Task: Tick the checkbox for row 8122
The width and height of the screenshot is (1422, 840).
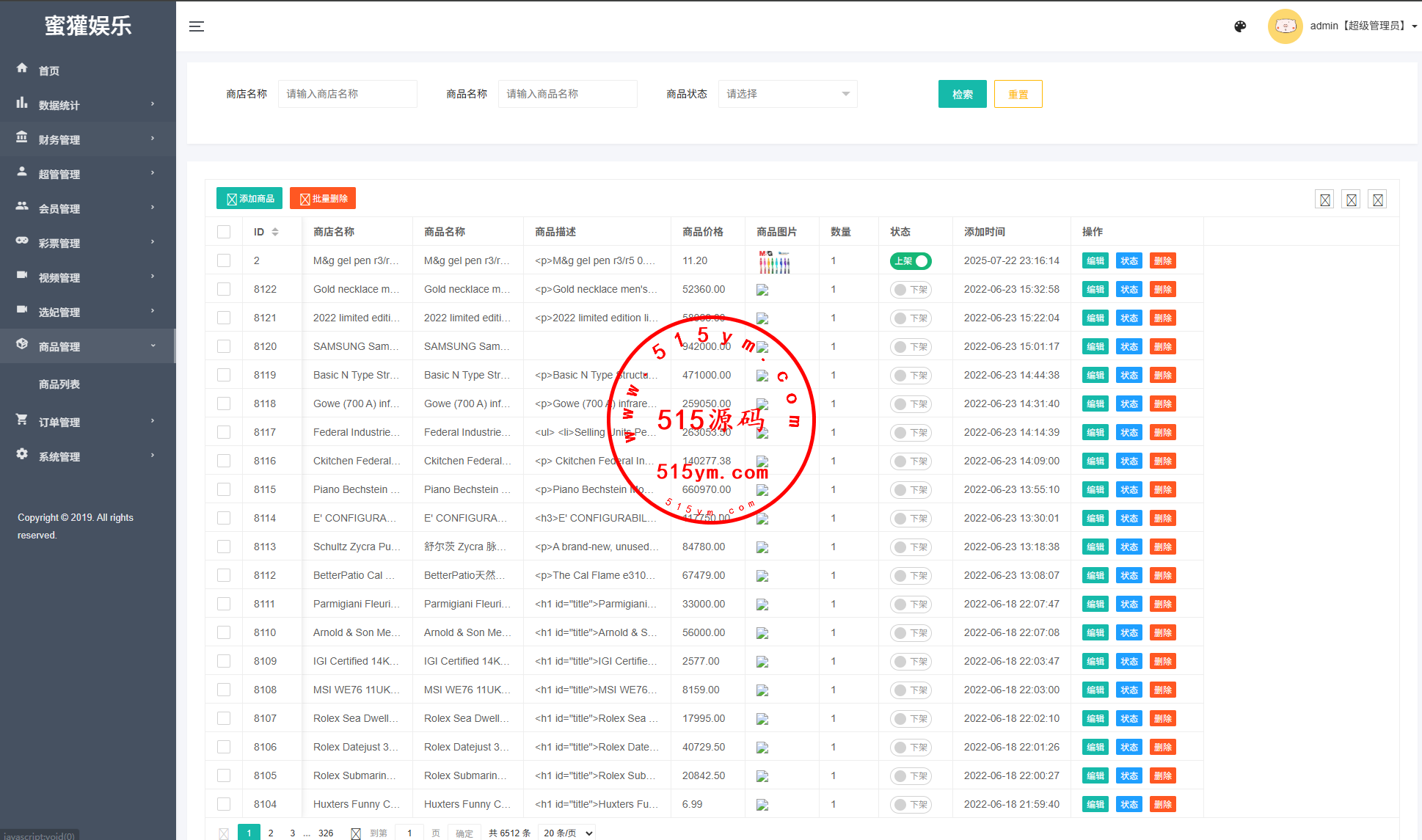Action: pos(224,289)
